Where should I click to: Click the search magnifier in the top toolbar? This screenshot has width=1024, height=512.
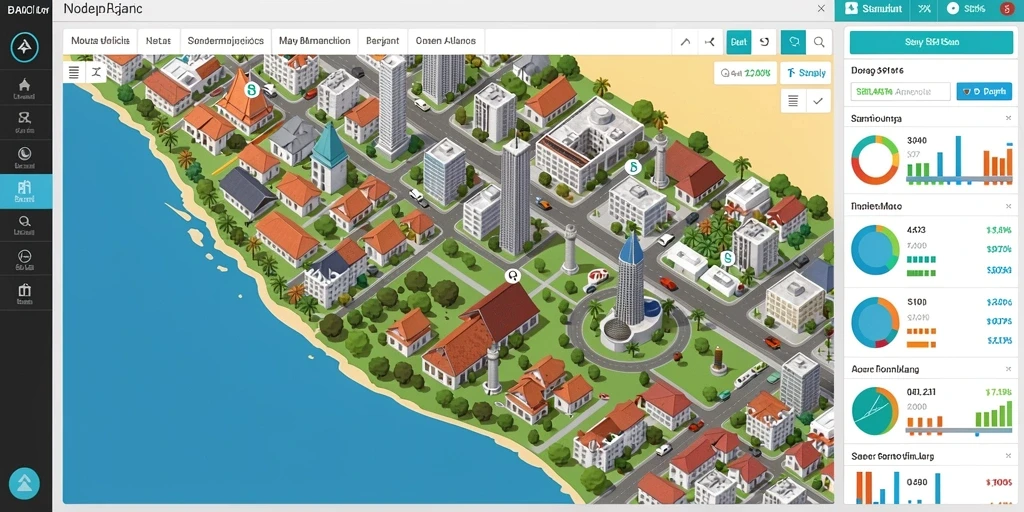819,42
